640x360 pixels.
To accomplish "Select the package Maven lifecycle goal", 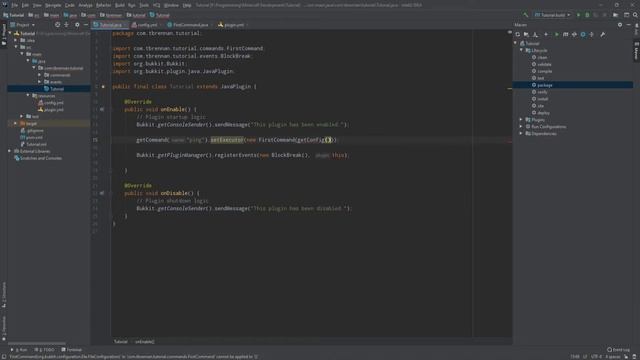I will coord(544,85).
